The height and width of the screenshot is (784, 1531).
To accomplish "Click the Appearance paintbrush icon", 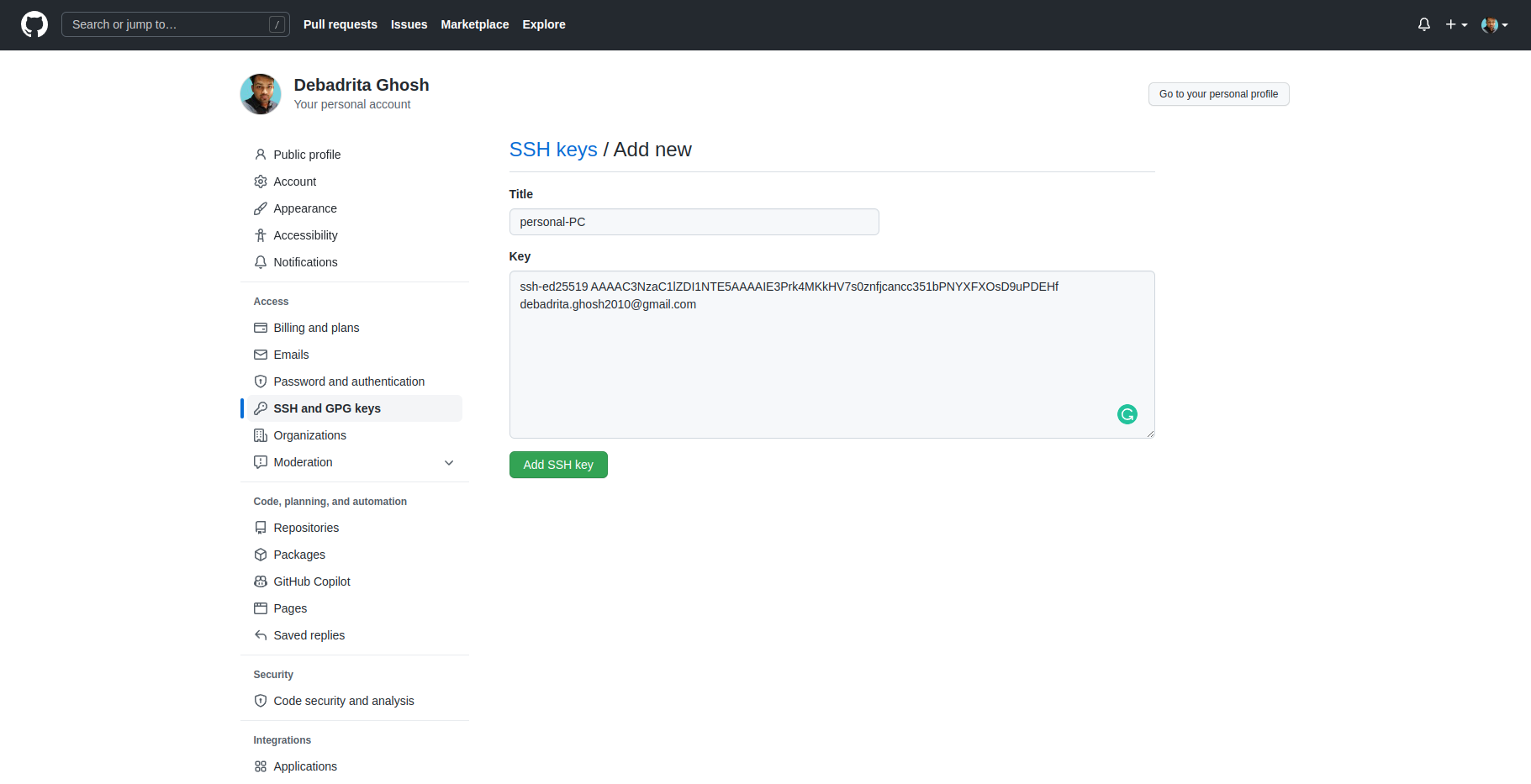I will (261, 208).
